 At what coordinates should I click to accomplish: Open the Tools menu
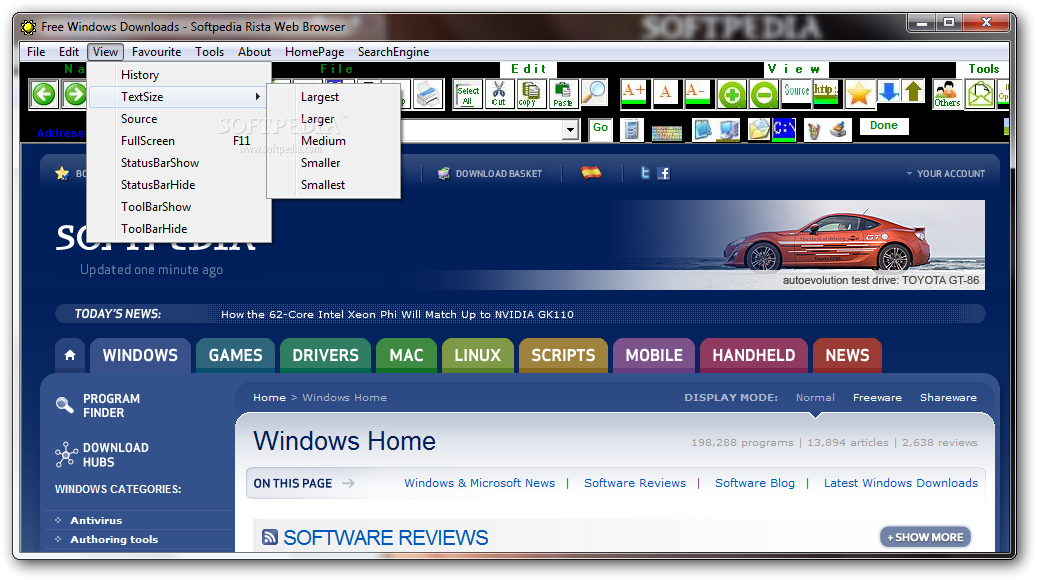(209, 52)
